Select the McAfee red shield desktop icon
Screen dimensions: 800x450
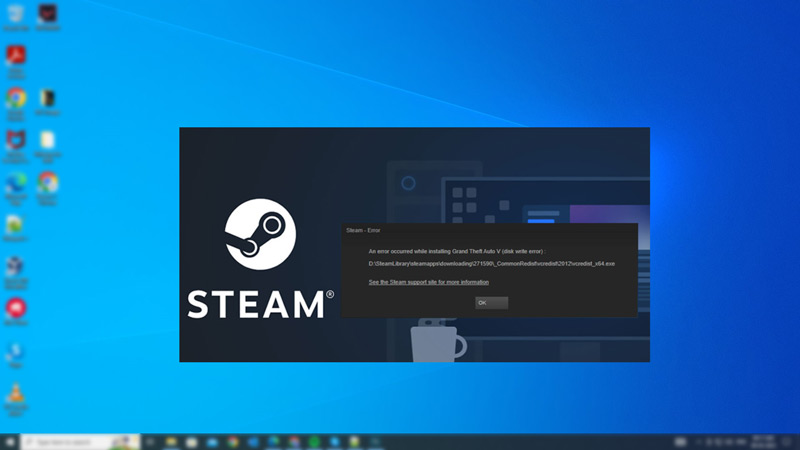pos(16,146)
